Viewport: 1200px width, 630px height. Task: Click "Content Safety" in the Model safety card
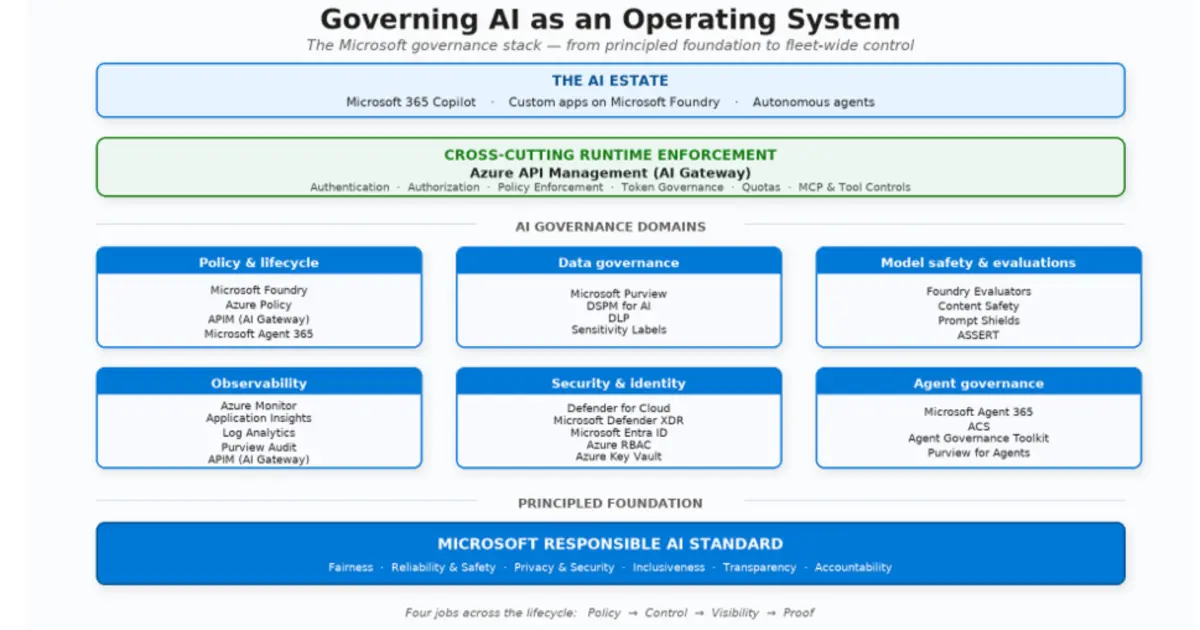pyautogui.click(x=979, y=306)
